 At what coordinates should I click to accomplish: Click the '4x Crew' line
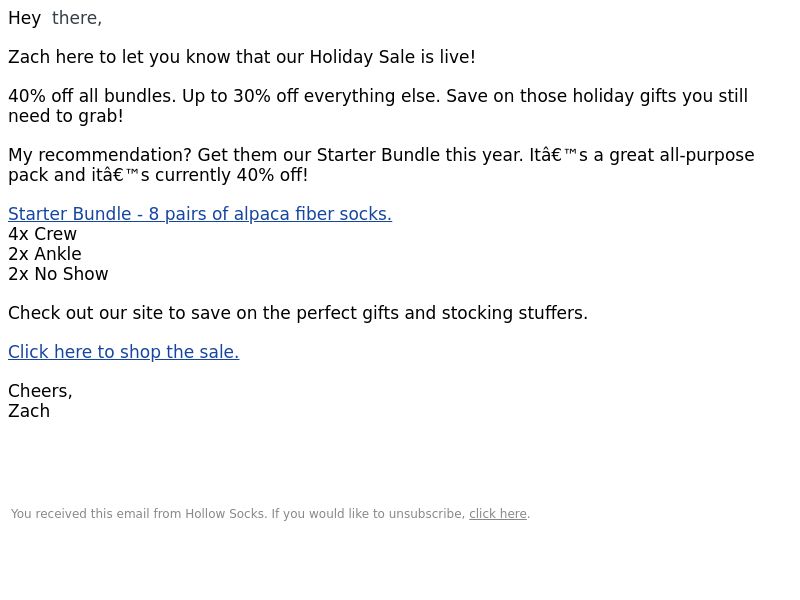[x=42, y=234]
